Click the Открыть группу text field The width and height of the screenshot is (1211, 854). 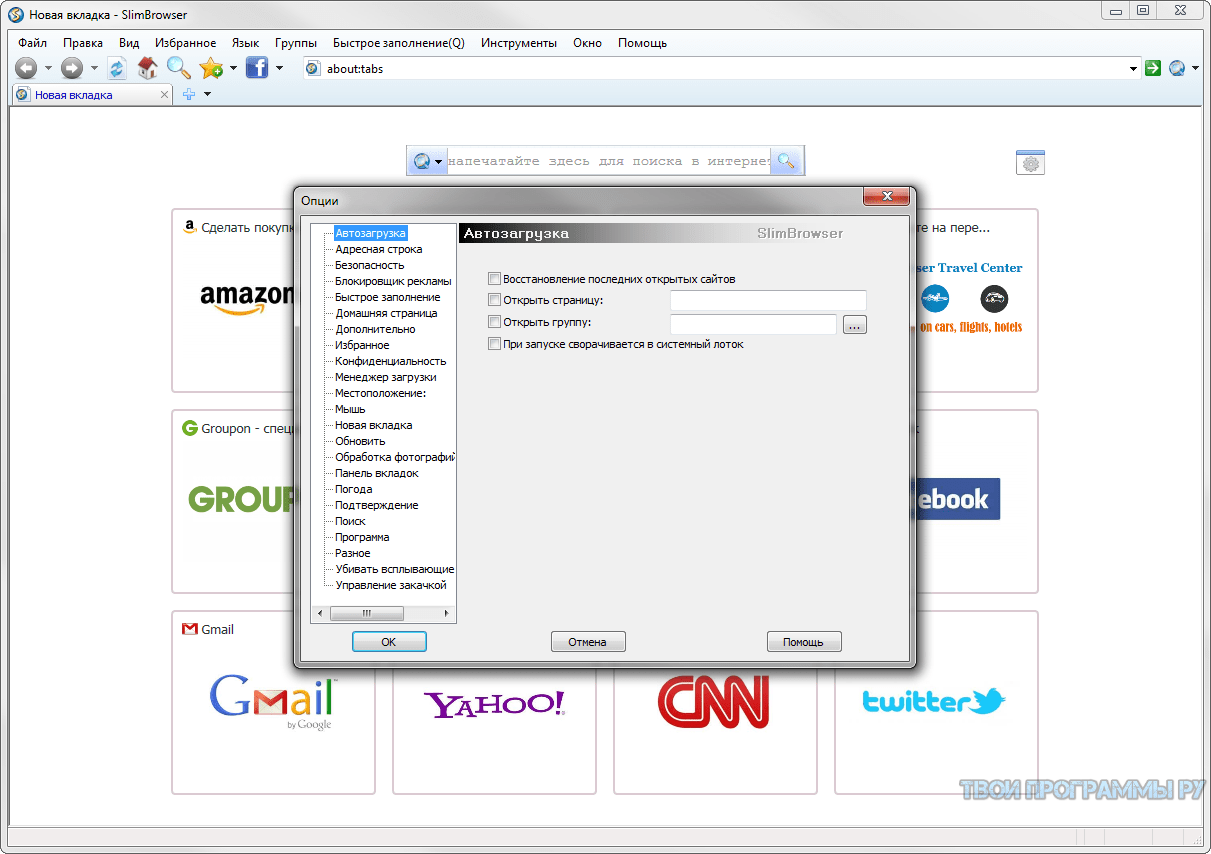(753, 324)
